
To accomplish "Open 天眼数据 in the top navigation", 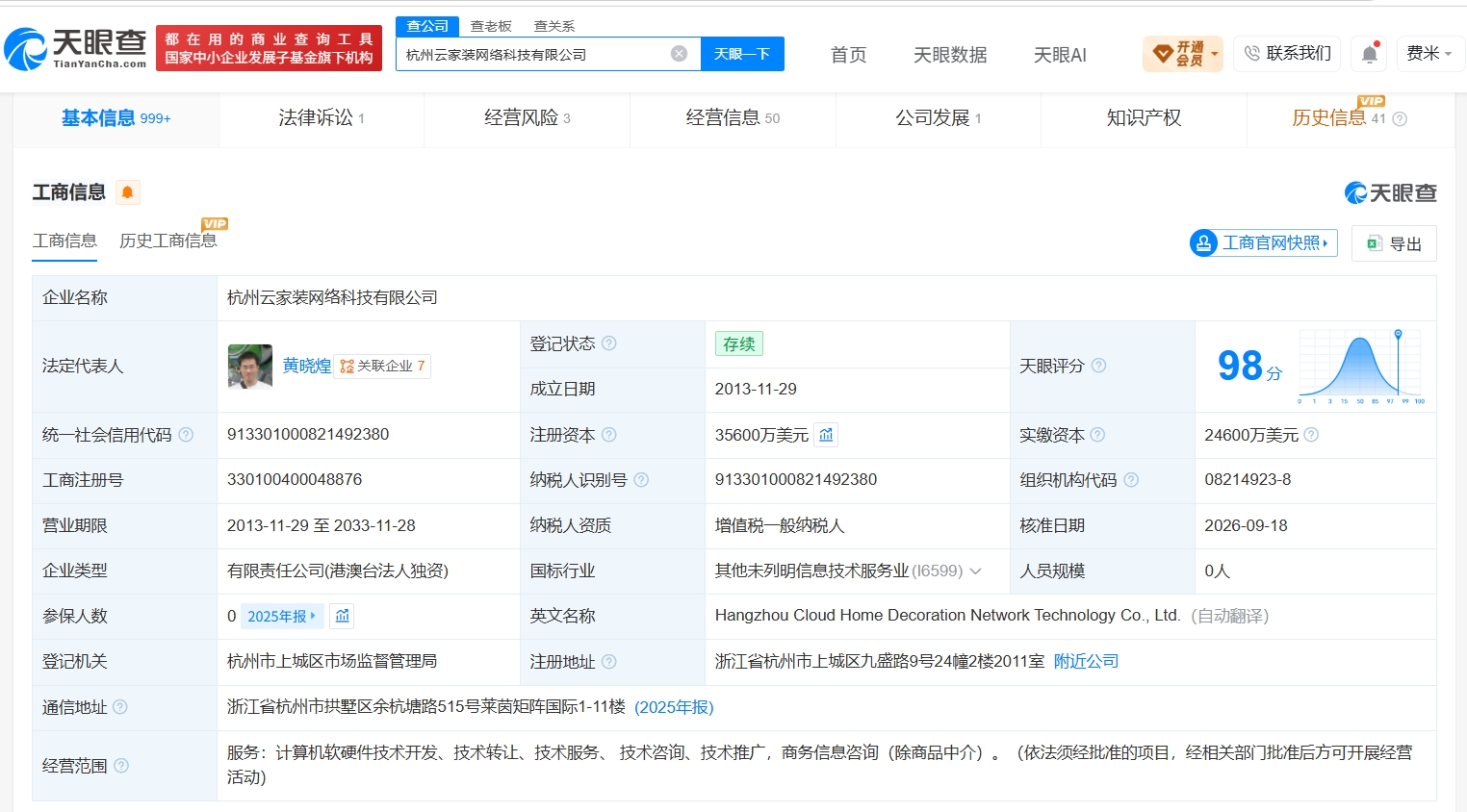I will (950, 55).
